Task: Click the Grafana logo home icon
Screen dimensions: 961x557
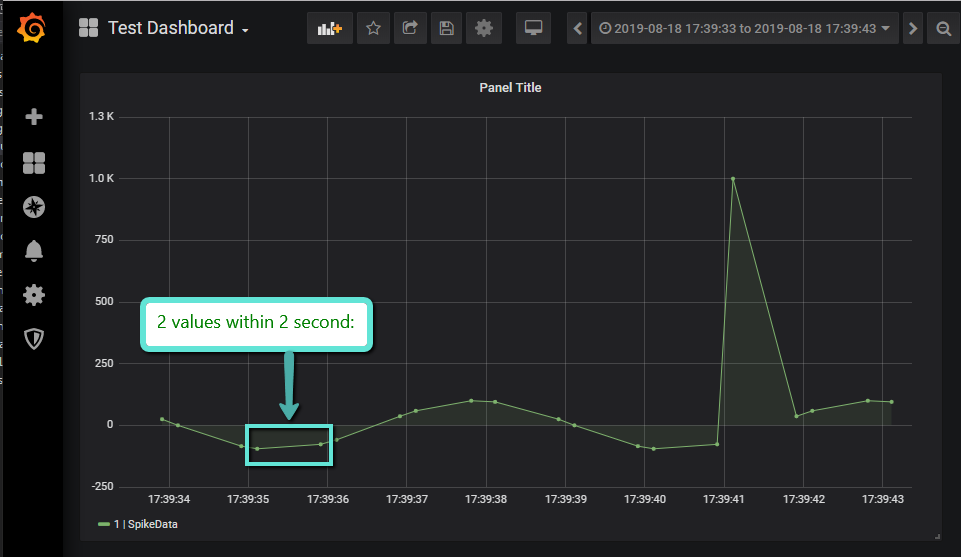Action: (x=32, y=29)
